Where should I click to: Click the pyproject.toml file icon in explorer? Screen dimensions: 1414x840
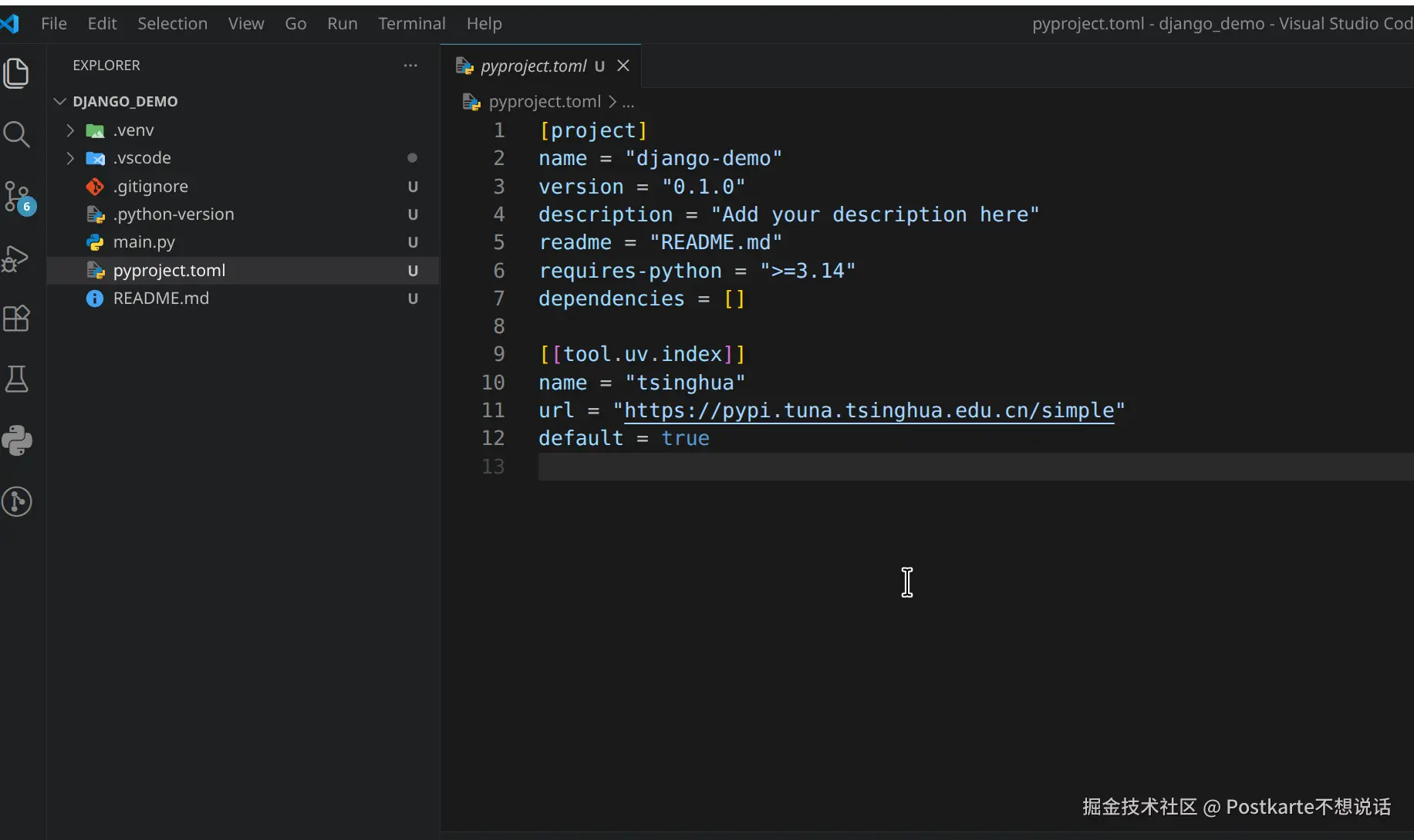[95, 271]
